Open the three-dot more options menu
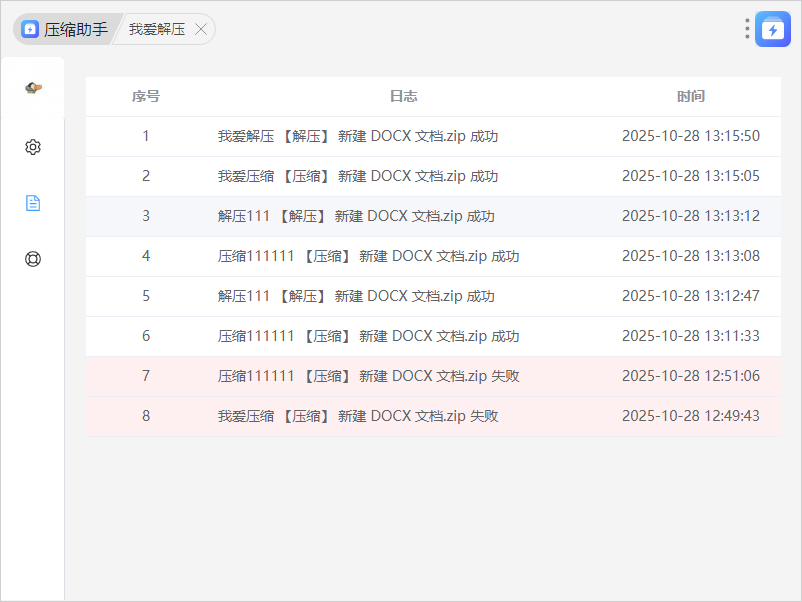The width and height of the screenshot is (802, 602). pos(747,29)
